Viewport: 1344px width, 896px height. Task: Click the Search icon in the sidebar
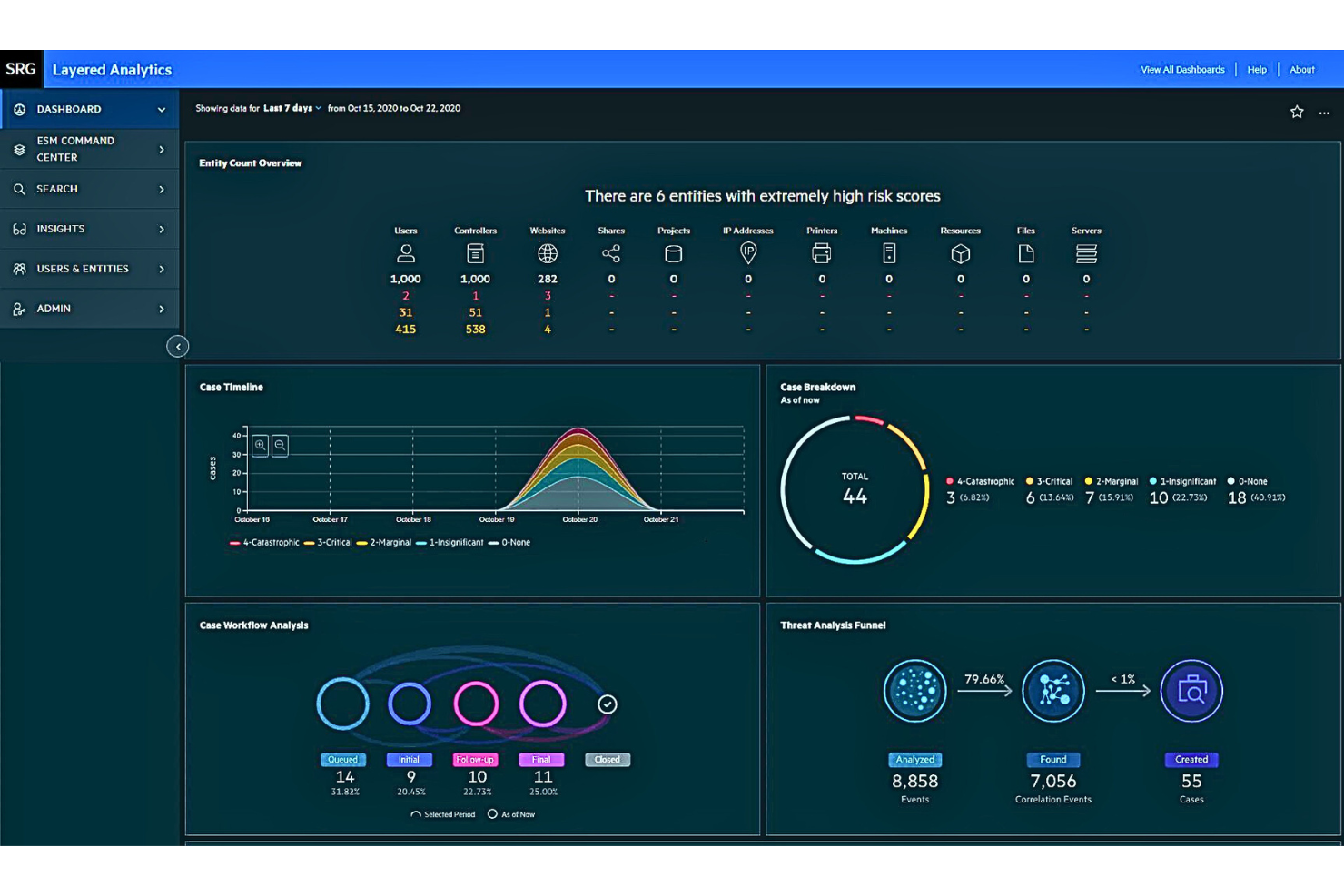coord(19,189)
